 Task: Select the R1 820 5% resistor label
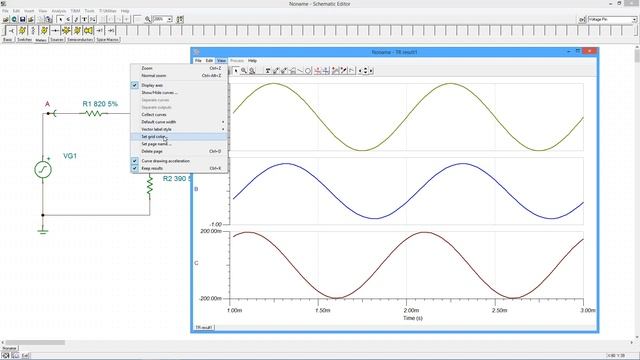click(x=100, y=104)
